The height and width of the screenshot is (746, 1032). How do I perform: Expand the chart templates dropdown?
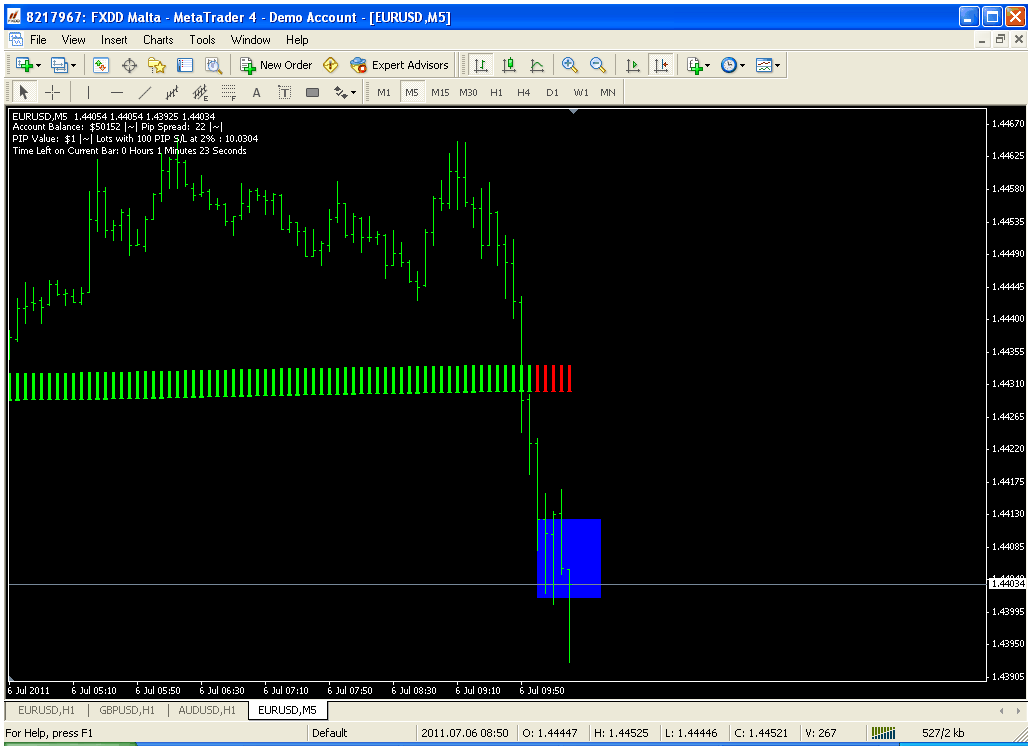pos(769,65)
